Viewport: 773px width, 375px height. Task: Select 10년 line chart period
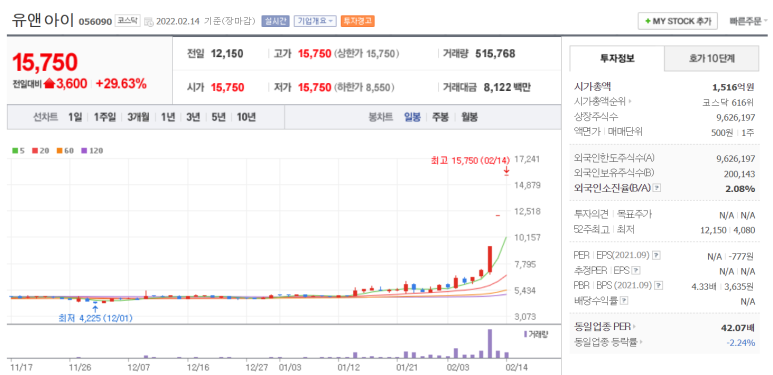[x=246, y=117]
